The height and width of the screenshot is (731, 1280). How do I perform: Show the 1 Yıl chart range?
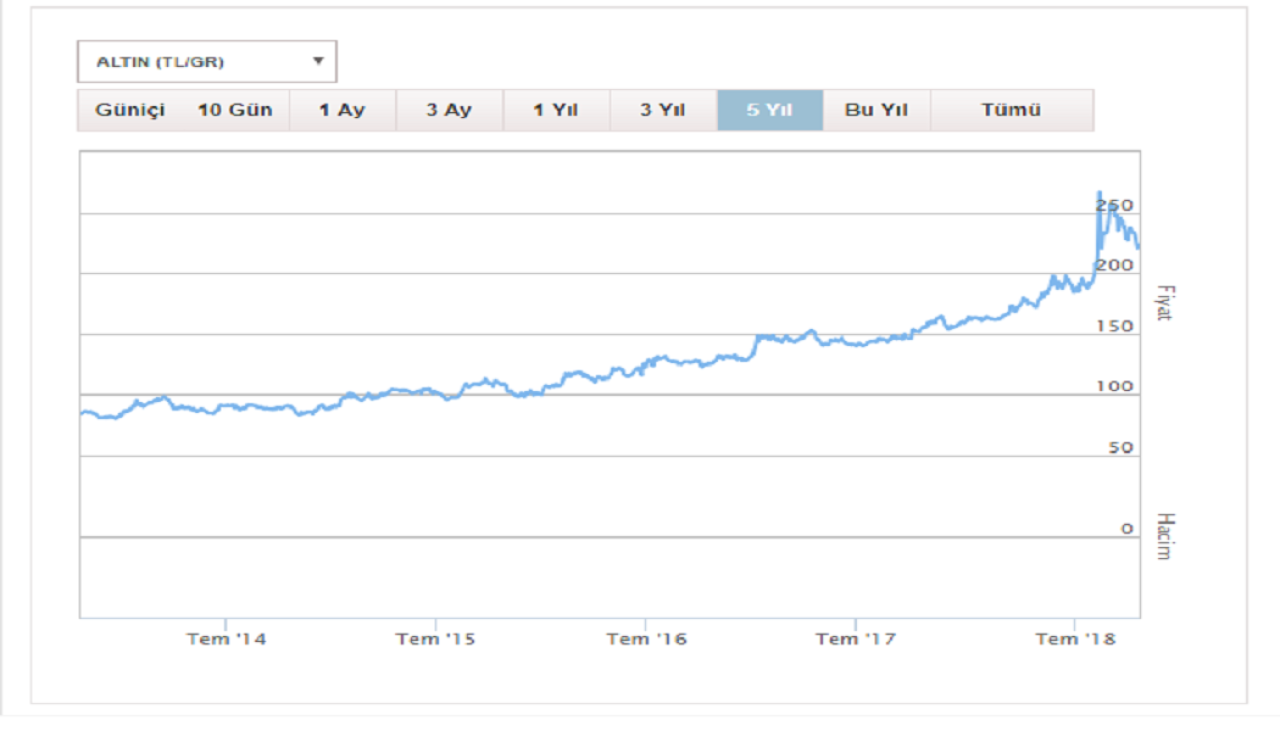coord(556,110)
